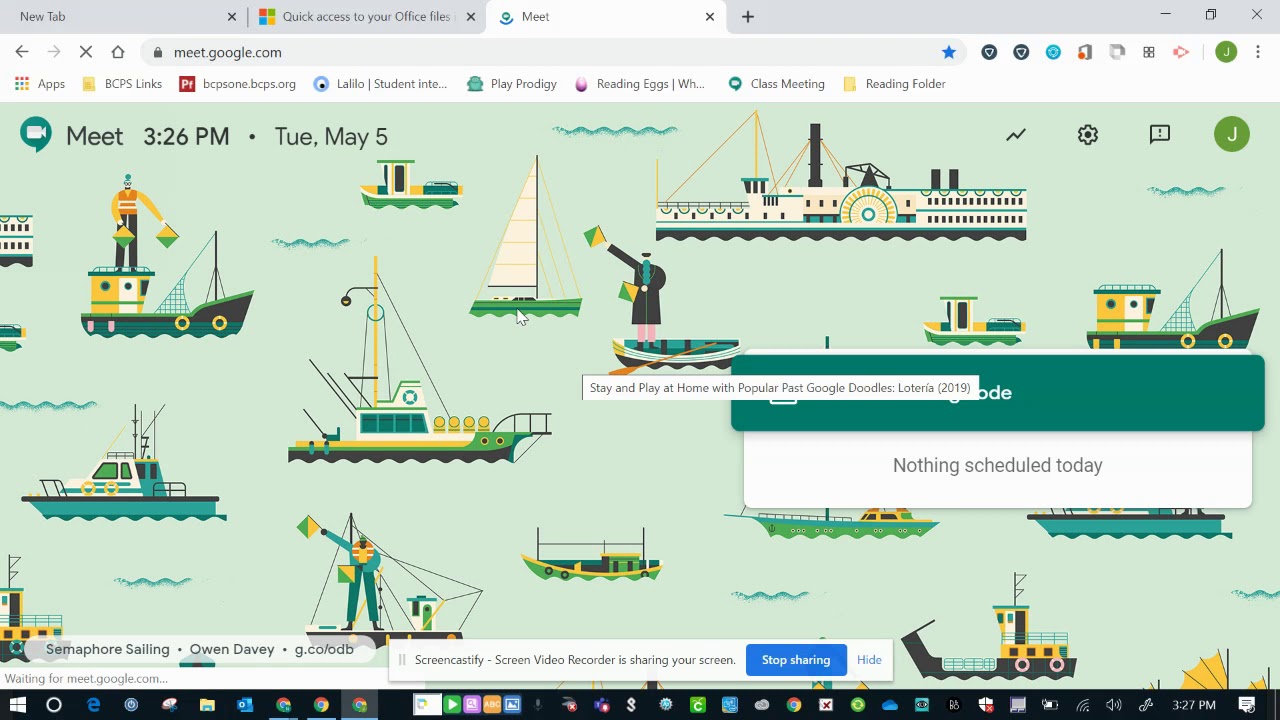The height and width of the screenshot is (720, 1280).
Task: Click the Screencastify extension icon
Action: coord(1181,52)
